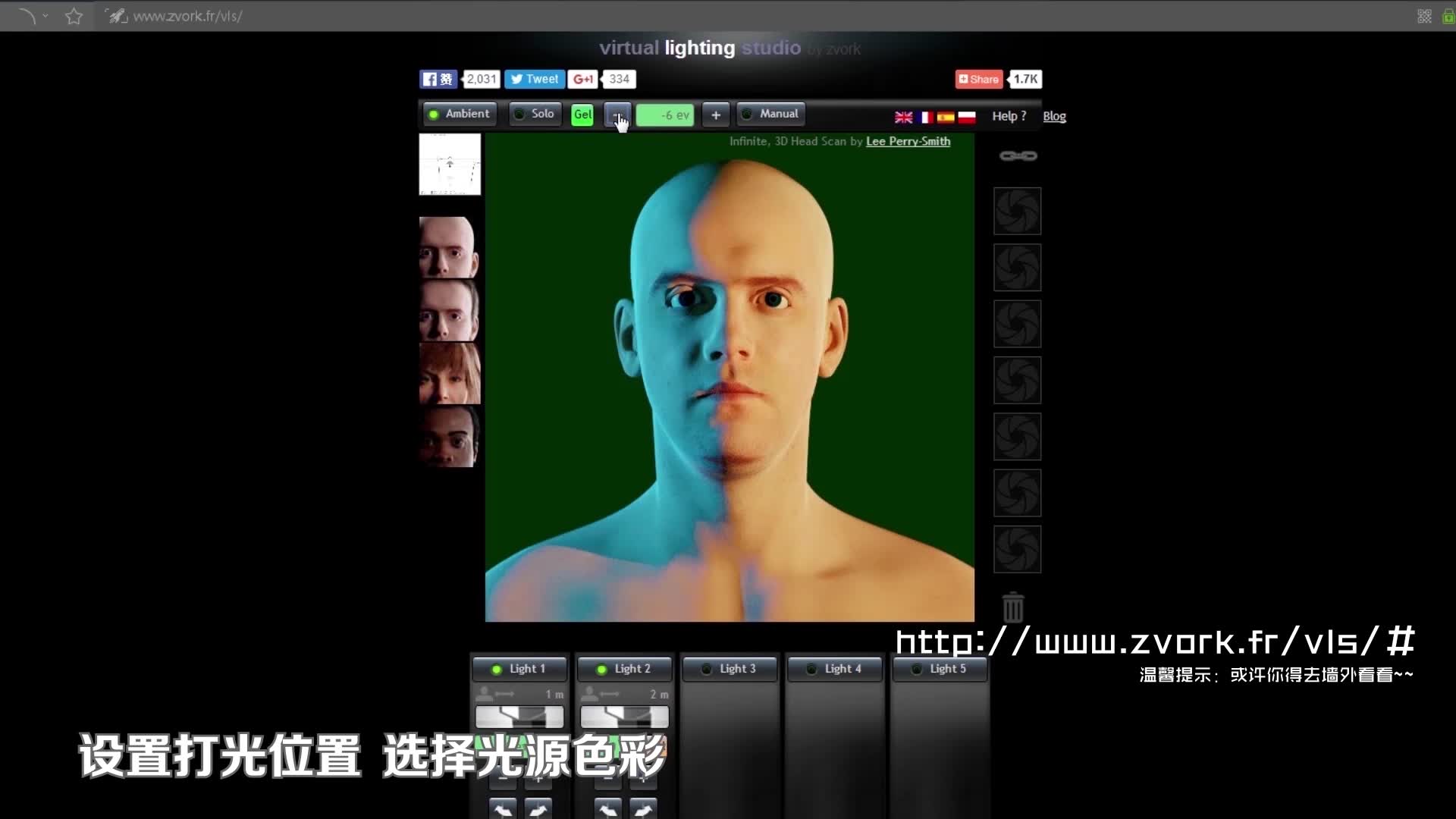Toggle Light 1 on or off
The width and height of the screenshot is (1456, 819).
[x=519, y=669]
